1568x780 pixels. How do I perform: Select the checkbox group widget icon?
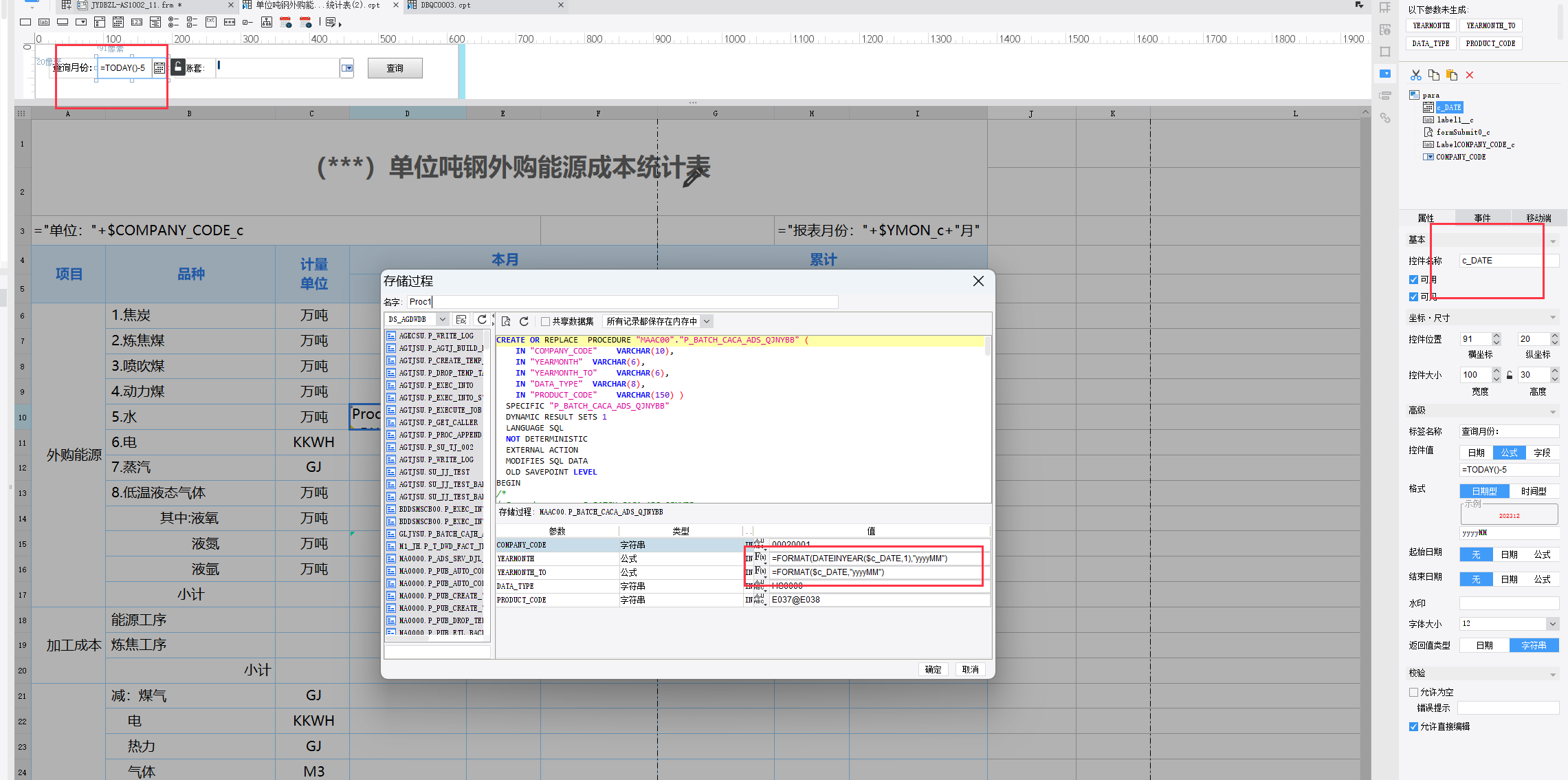tap(192, 22)
